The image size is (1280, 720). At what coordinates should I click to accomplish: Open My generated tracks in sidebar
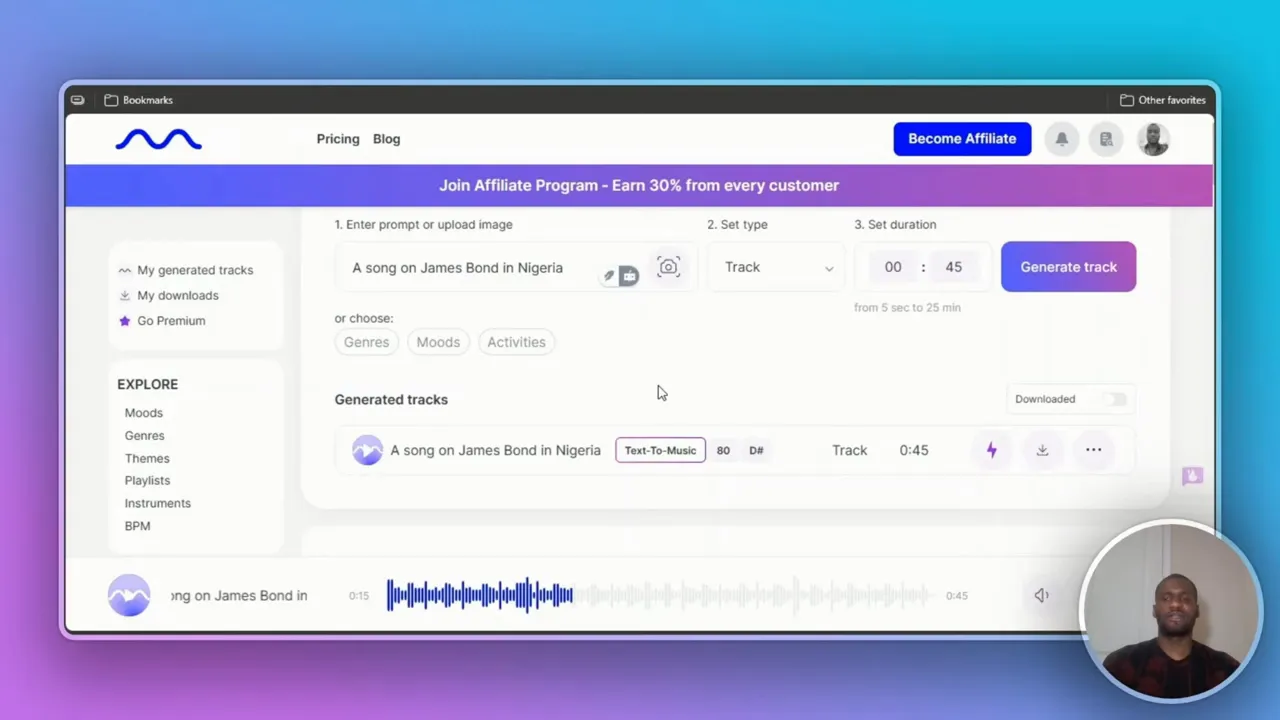tap(194, 270)
